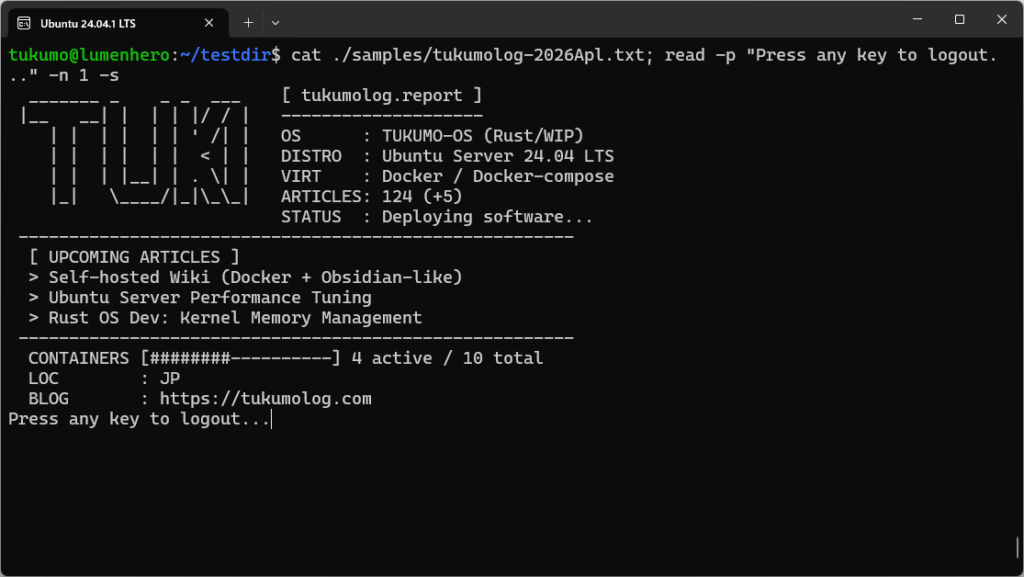This screenshot has height=577, width=1024.
Task: Select the Ubuntu 24.04.1 LTS tab title
Action: click(x=88, y=22)
